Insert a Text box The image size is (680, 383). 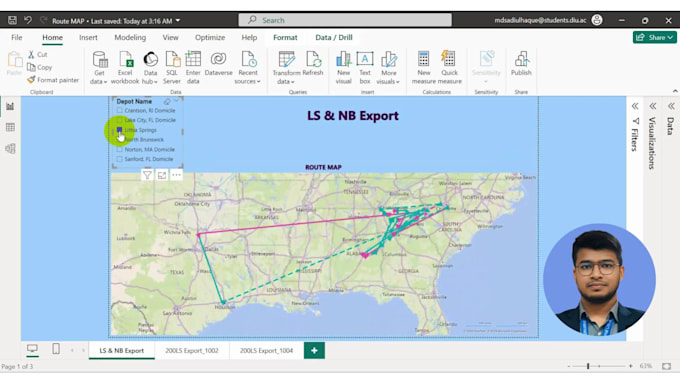coord(365,68)
